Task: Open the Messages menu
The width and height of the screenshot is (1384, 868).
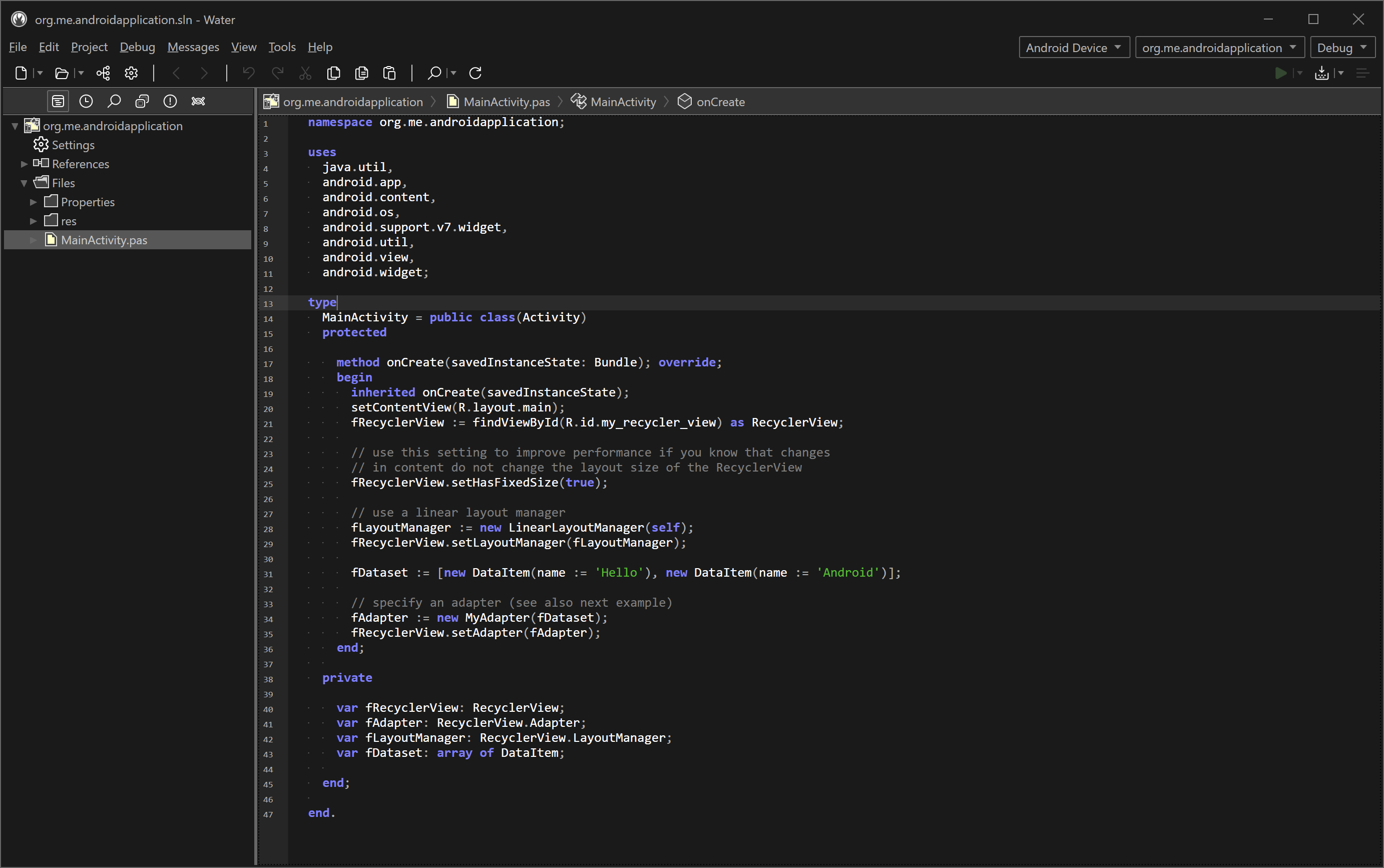Action: pyautogui.click(x=193, y=47)
